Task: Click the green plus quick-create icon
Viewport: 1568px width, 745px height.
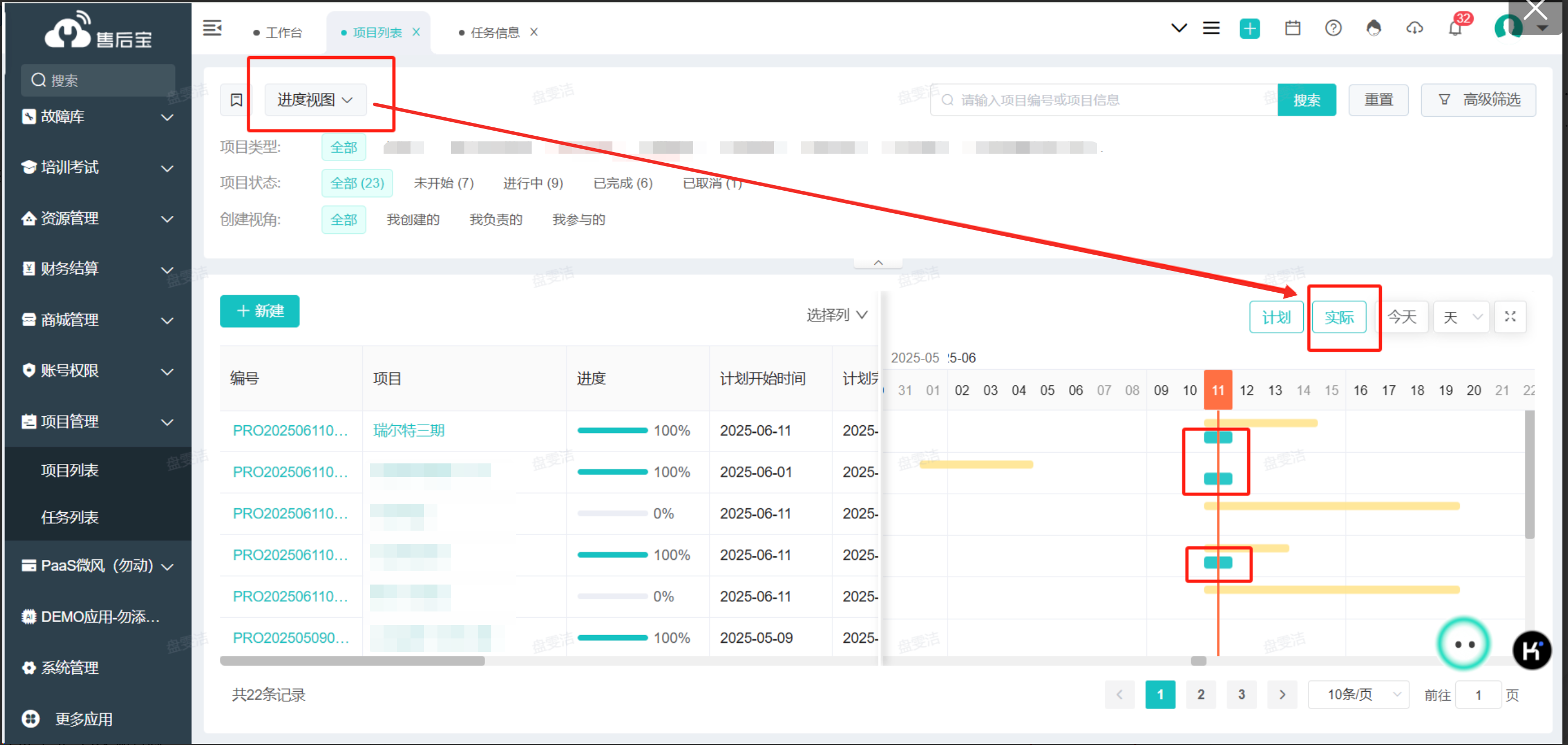Action: coord(1249,29)
